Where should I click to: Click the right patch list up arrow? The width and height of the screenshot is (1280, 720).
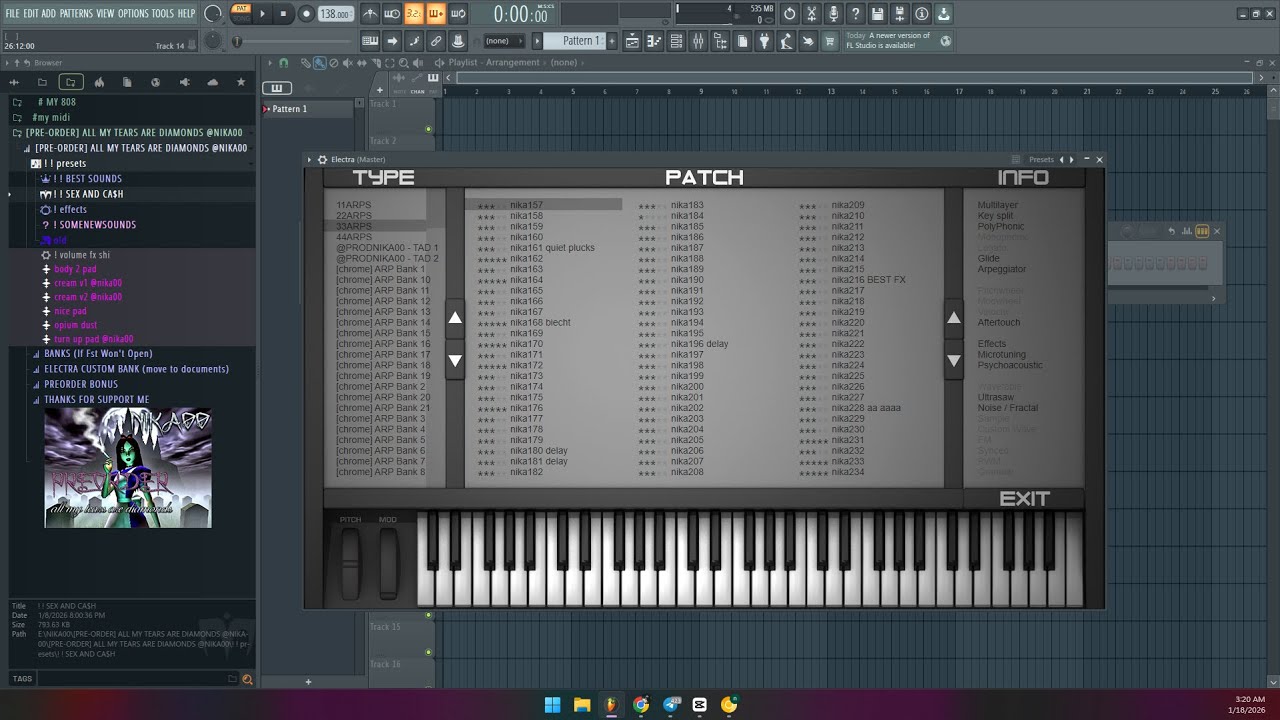(x=954, y=318)
